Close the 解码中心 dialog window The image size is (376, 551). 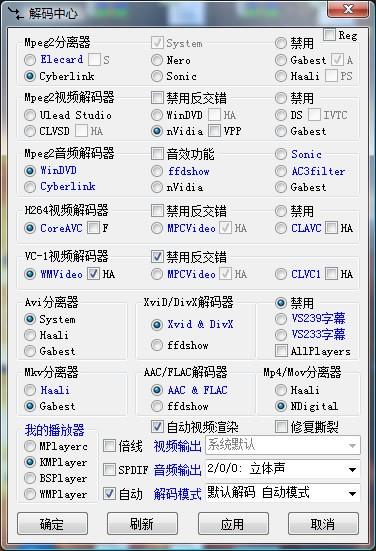pos(348,9)
